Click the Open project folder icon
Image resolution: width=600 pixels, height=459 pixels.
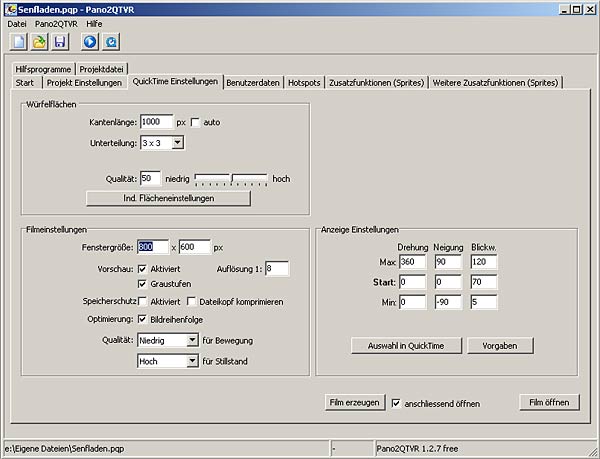point(39,42)
